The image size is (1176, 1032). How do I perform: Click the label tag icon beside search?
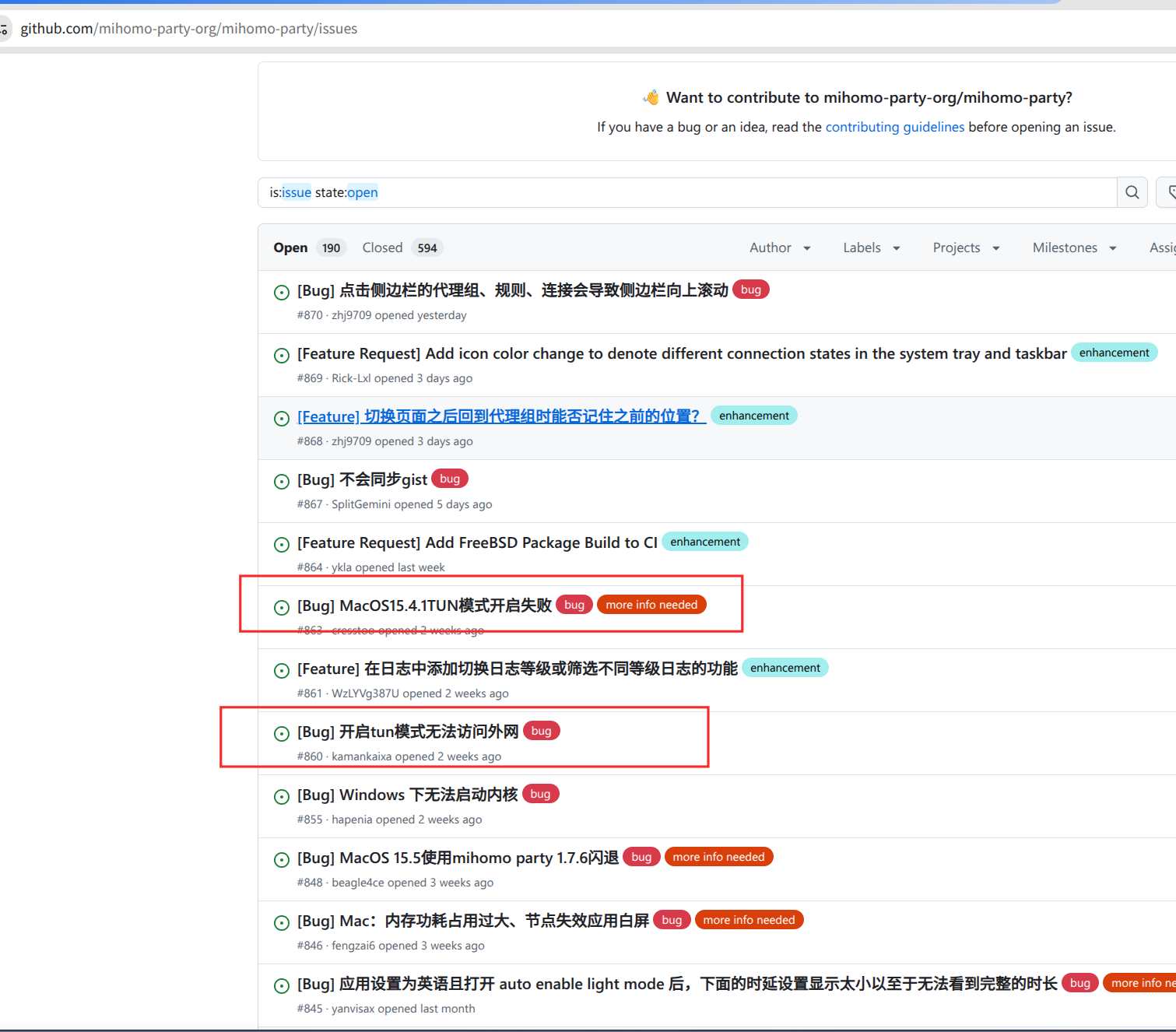pos(1170,192)
